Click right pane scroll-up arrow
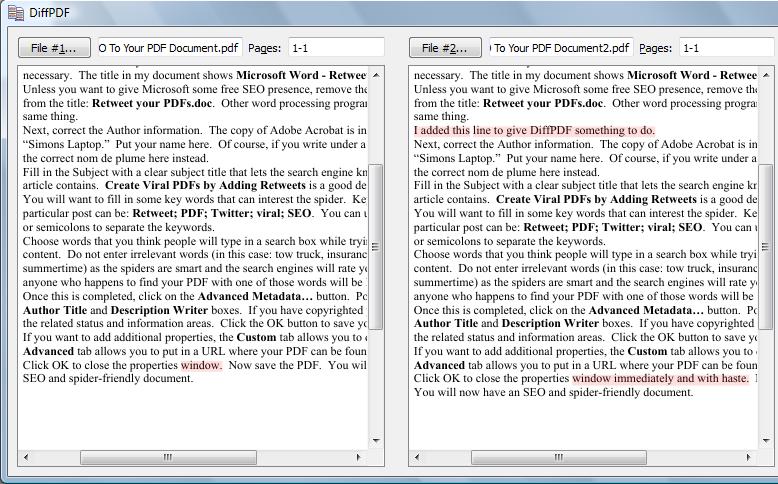This screenshot has height=484, width=778. (766, 74)
